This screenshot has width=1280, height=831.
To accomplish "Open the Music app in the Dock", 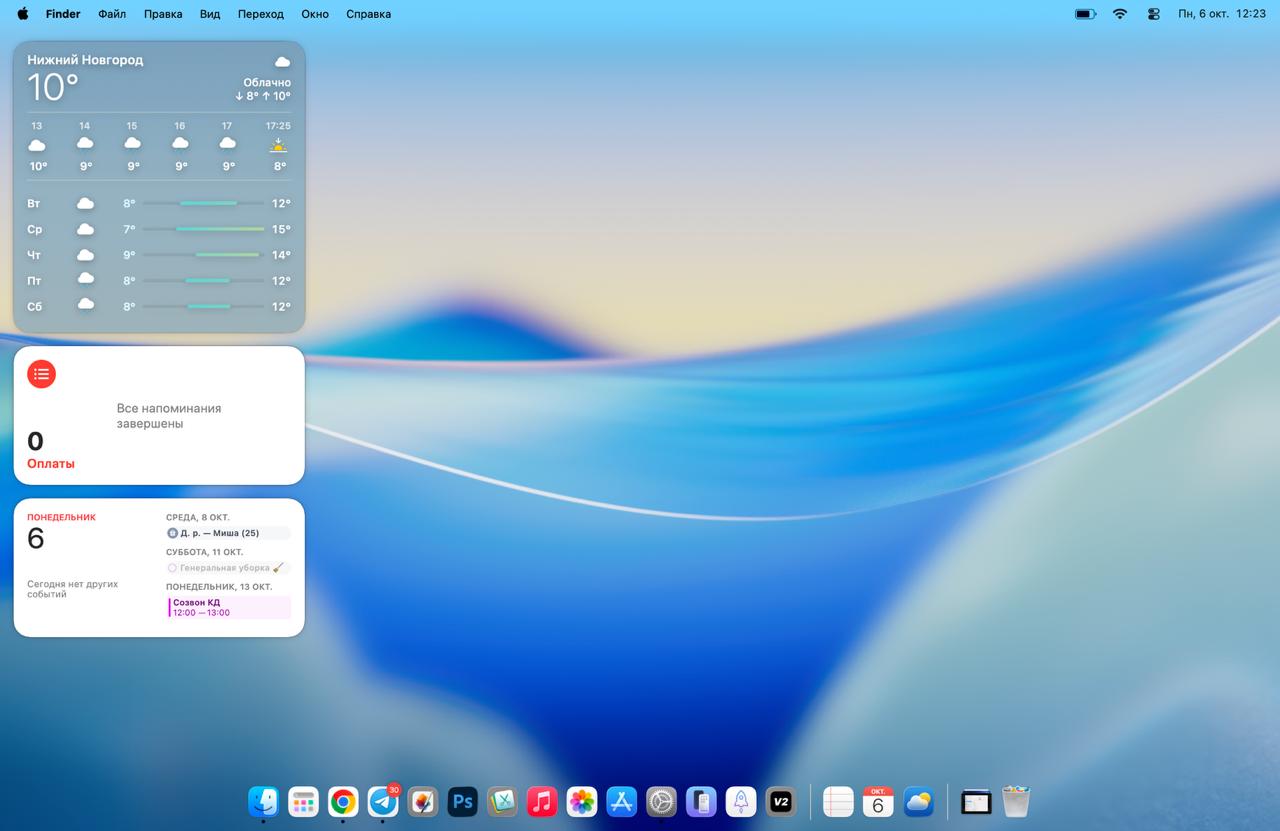I will coord(542,802).
